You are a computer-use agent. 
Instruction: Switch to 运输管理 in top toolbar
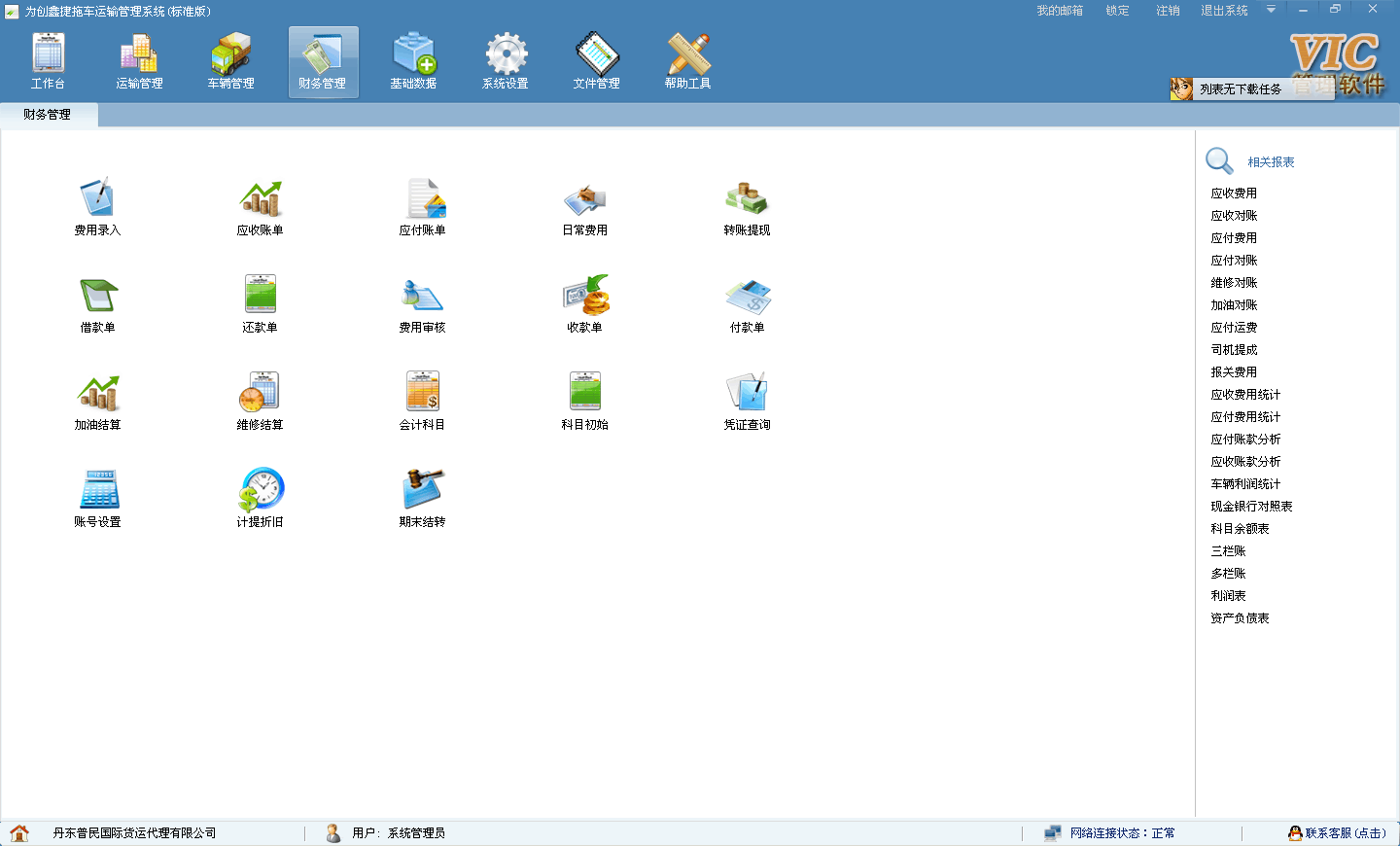[139, 62]
